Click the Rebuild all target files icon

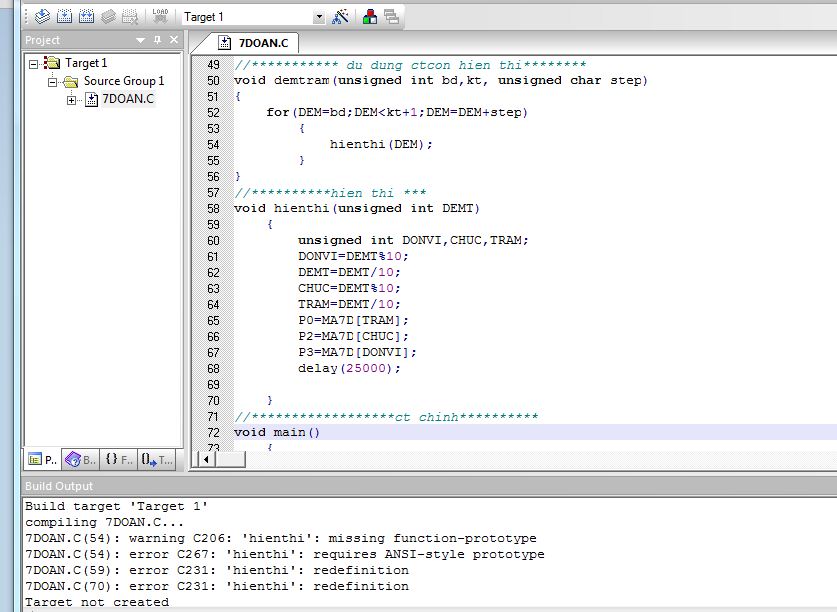[87, 16]
